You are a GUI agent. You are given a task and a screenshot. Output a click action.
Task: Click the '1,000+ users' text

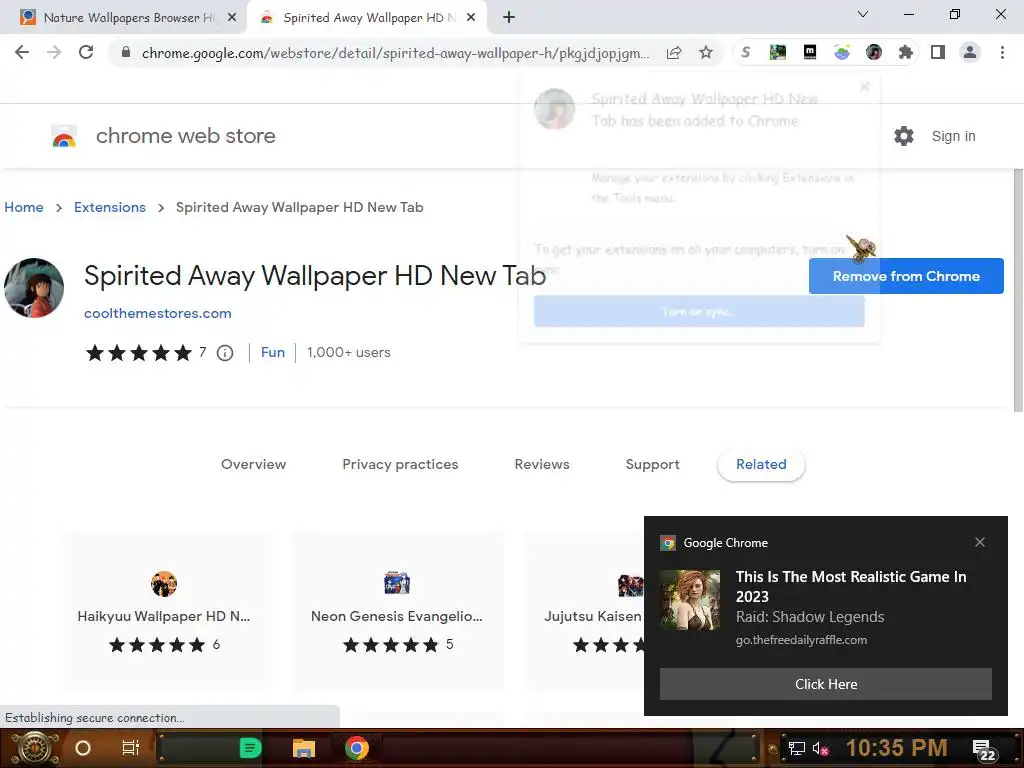tap(349, 353)
